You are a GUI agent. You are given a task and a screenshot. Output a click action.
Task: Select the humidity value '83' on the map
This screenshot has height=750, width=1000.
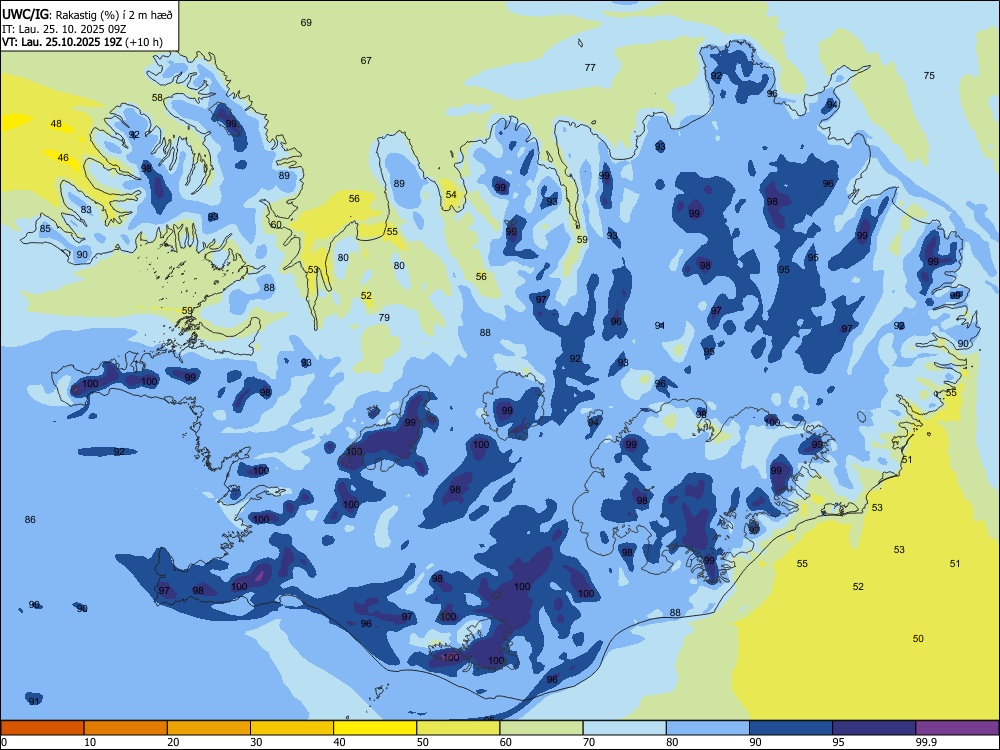86,210
